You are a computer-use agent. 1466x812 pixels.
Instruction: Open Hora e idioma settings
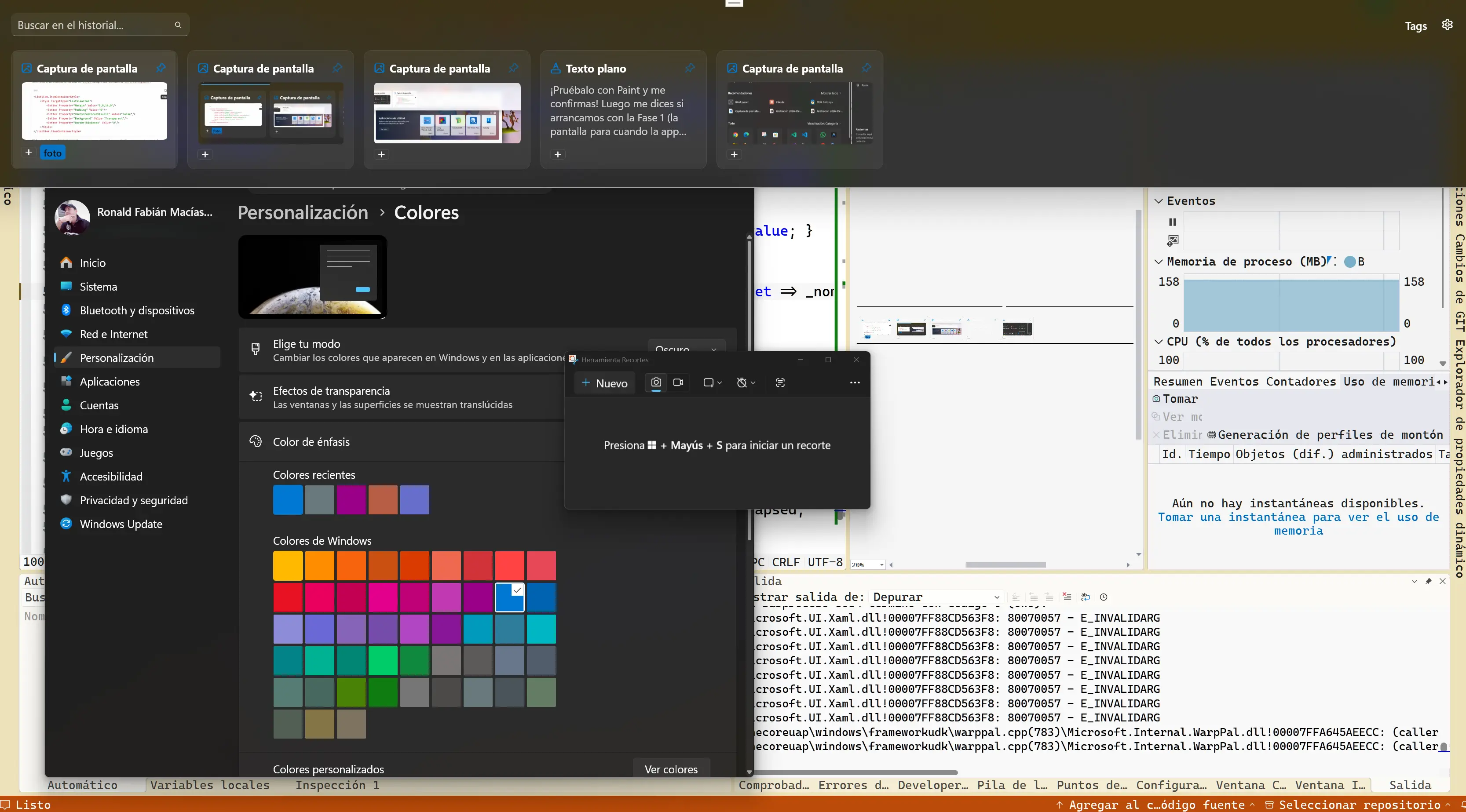point(137,430)
